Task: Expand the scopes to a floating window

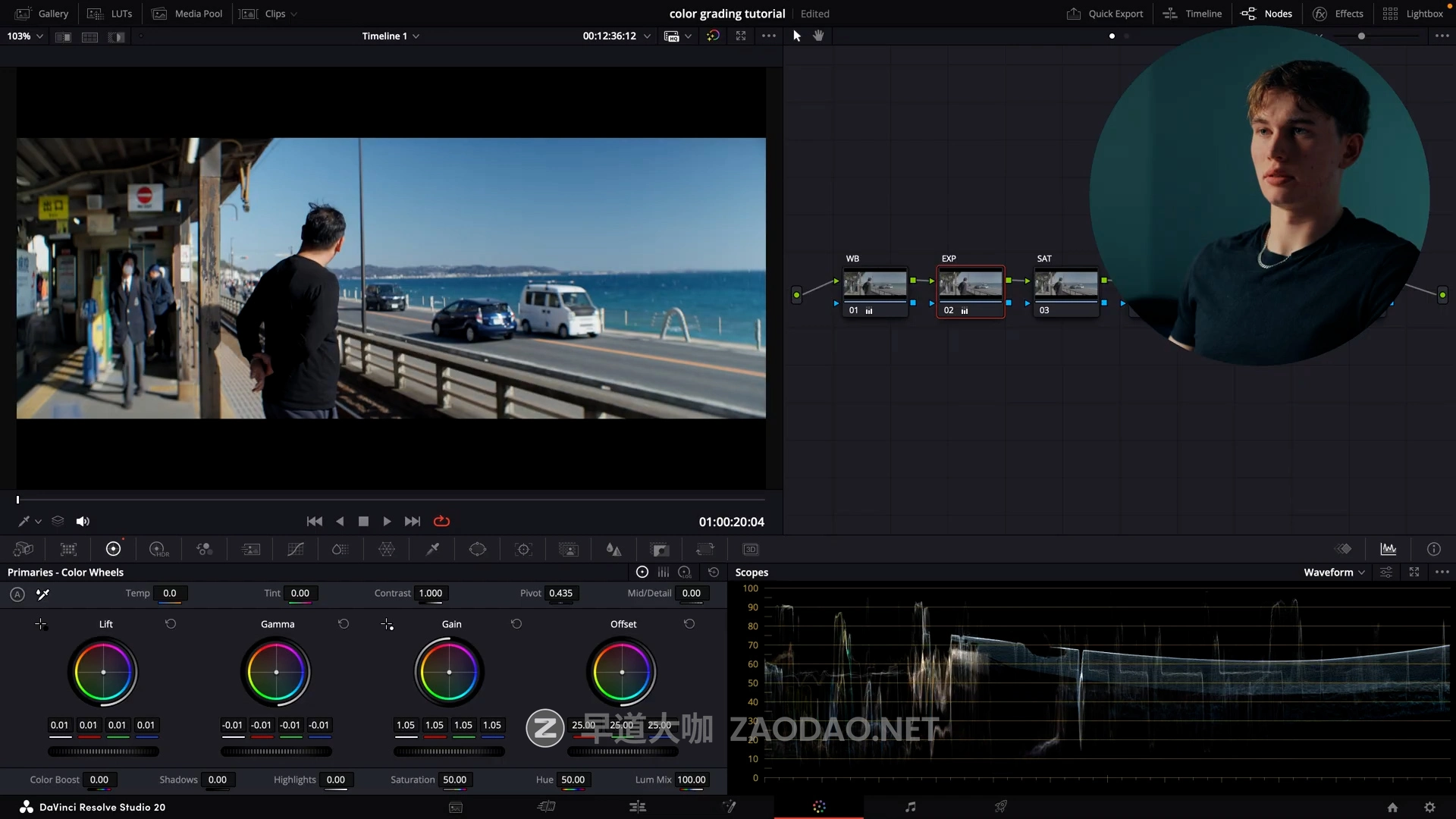Action: pos(1414,573)
